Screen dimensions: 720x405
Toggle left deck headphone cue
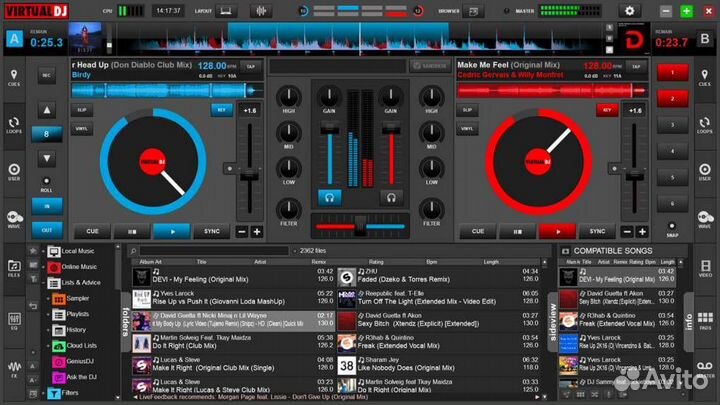[329, 198]
